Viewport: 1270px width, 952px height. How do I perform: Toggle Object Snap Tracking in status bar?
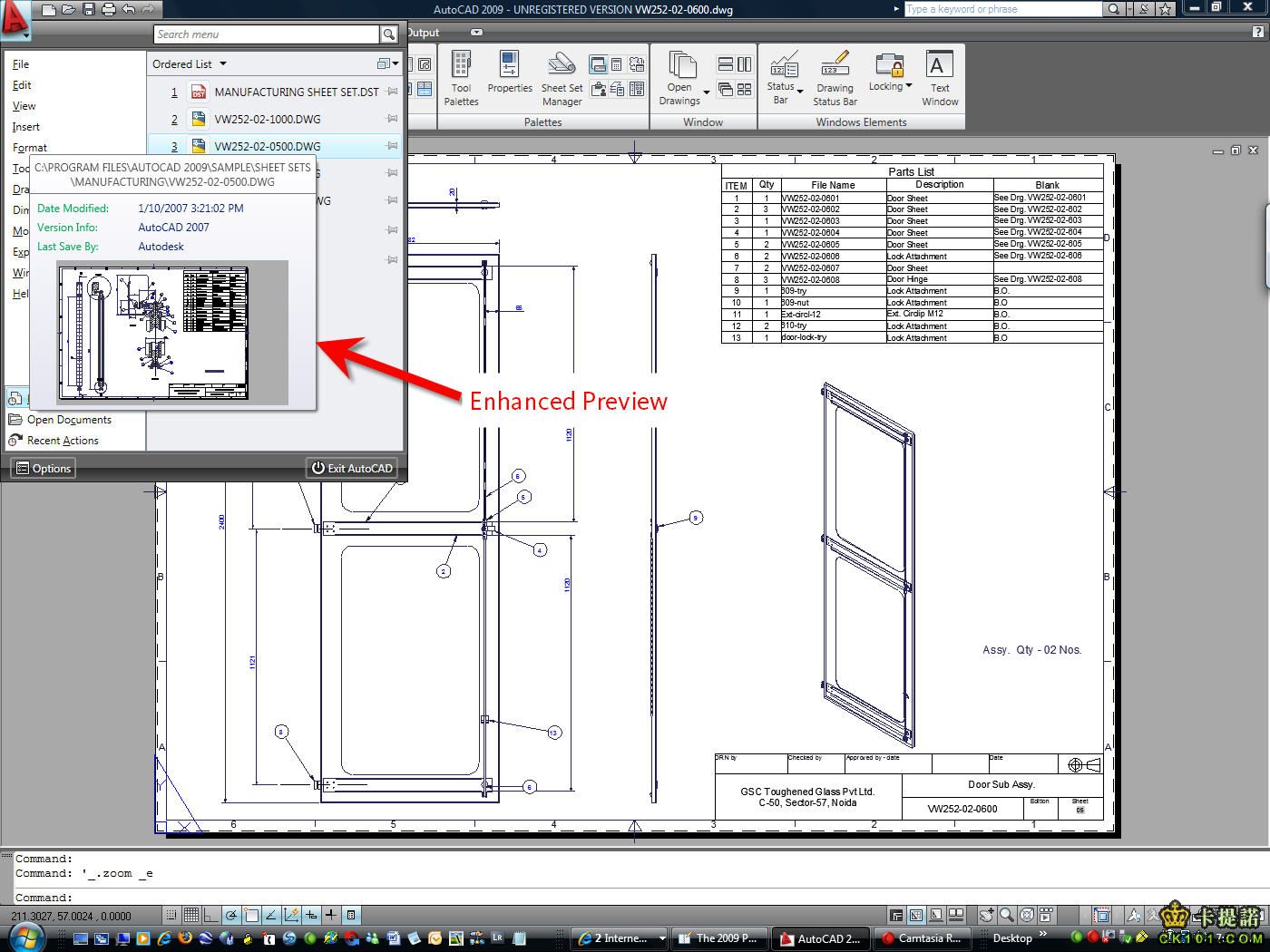(x=271, y=915)
